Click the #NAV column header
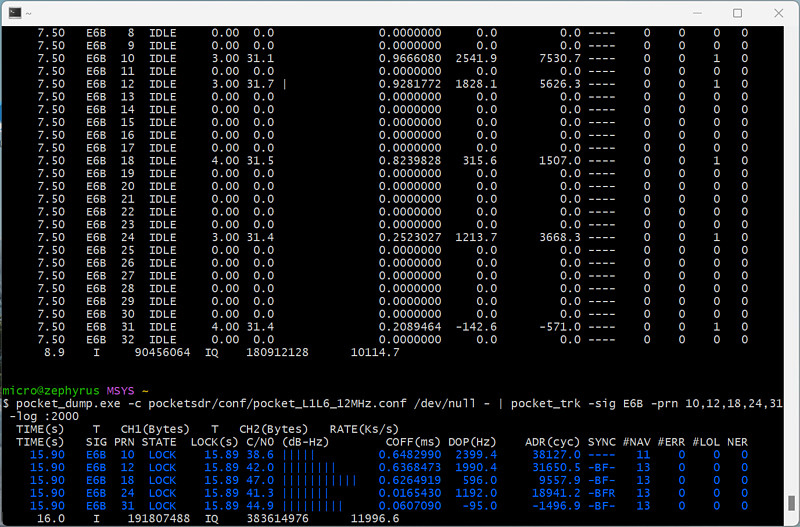Screen dimensions: 800x527 (637, 442)
